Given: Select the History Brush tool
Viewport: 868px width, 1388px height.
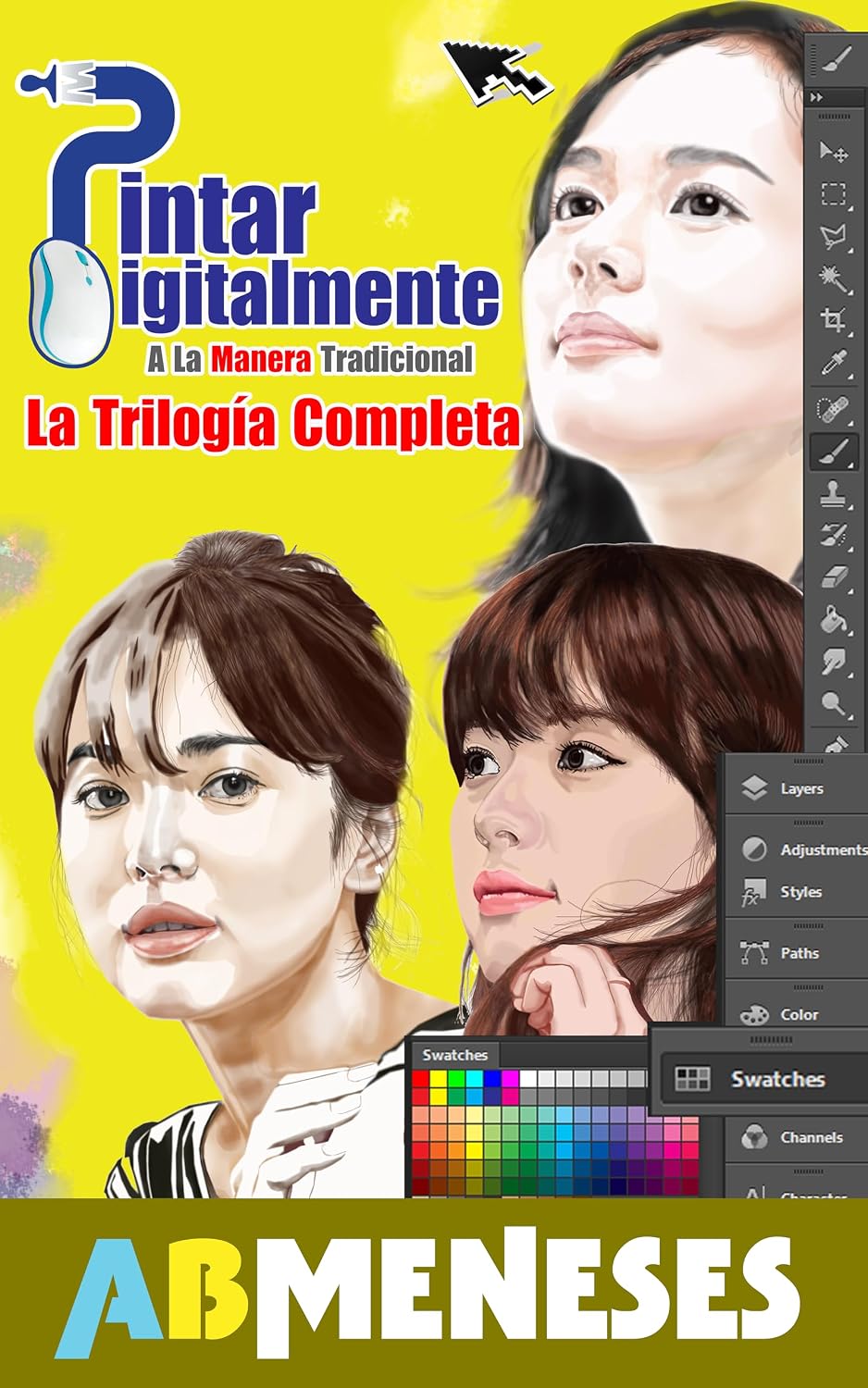Looking at the screenshot, I should [x=834, y=536].
